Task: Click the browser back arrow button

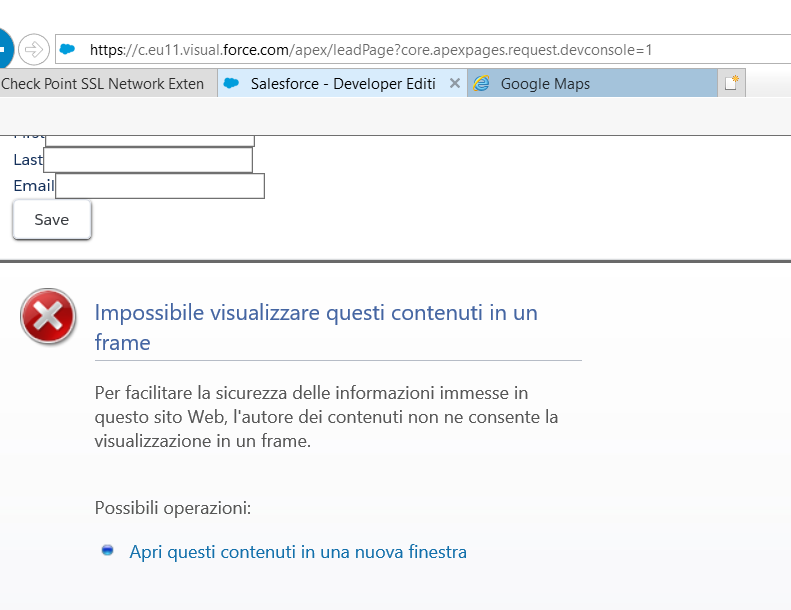Action: [3, 48]
